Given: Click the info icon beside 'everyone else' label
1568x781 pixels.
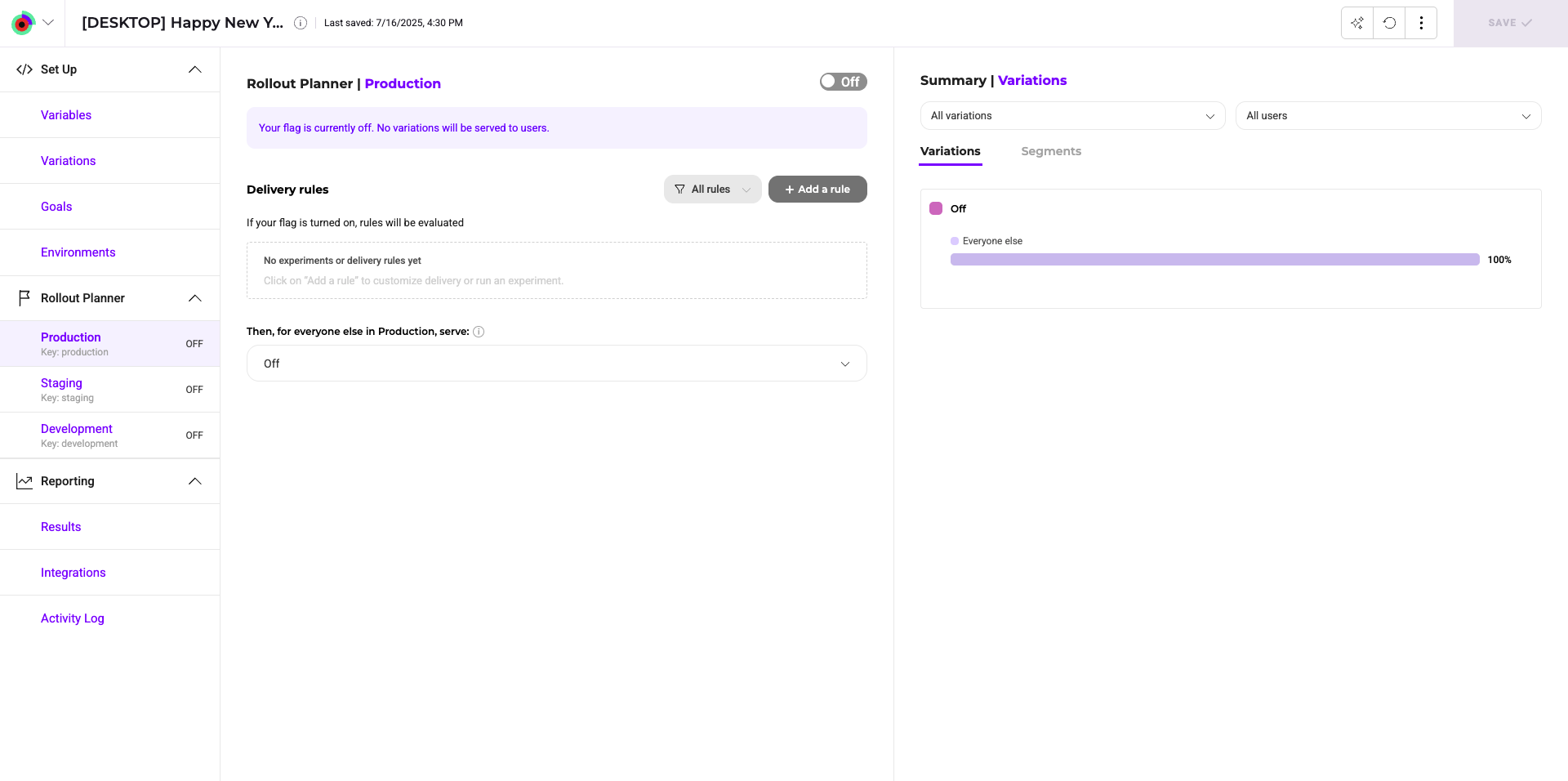Looking at the screenshot, I should [x=479, y=332].
